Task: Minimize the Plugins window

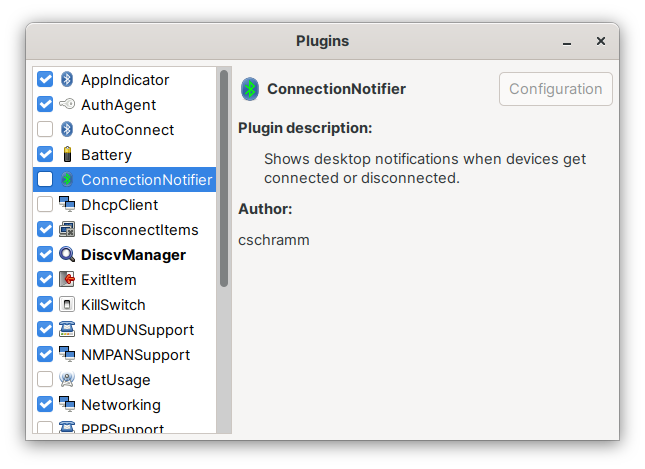Action: point(567,42)
